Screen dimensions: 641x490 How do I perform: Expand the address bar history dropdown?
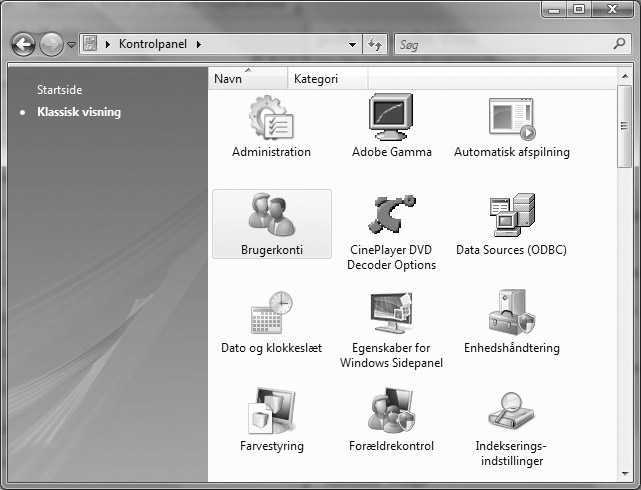pyautogui.click(x=352, y=45)
